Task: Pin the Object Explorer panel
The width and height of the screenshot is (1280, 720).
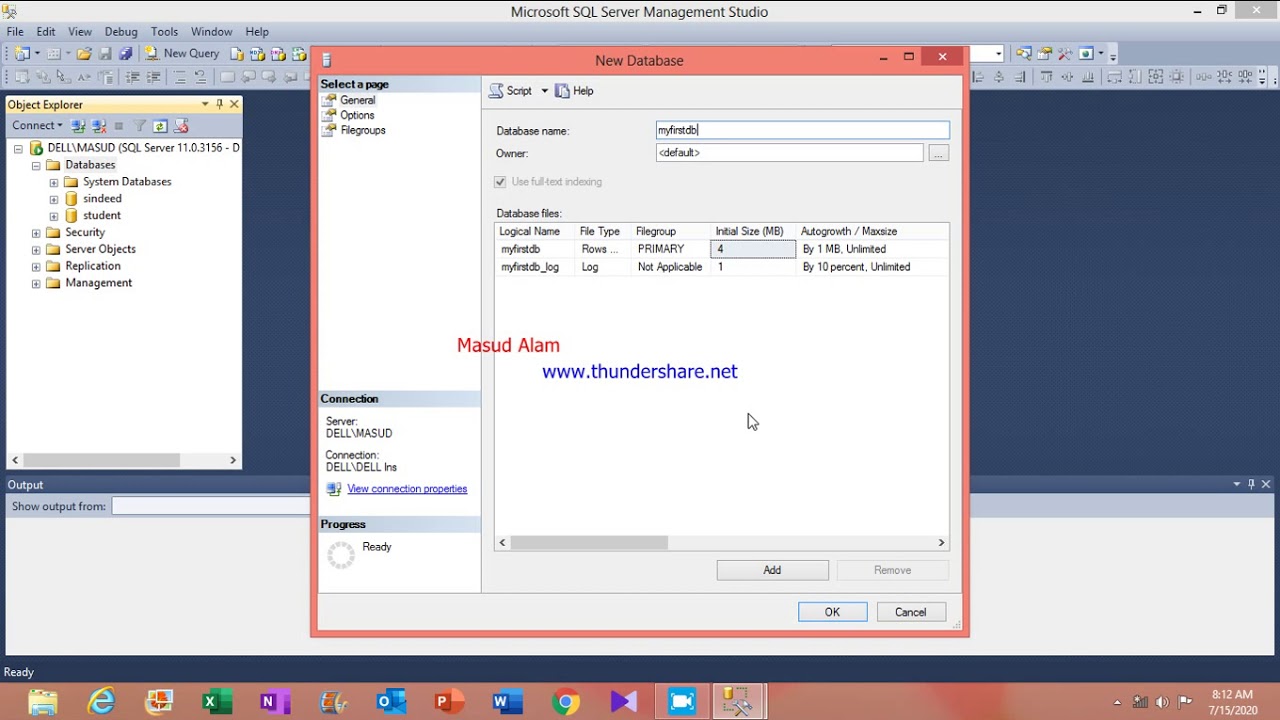Action: pyautogui.click(x=219, y=104)
